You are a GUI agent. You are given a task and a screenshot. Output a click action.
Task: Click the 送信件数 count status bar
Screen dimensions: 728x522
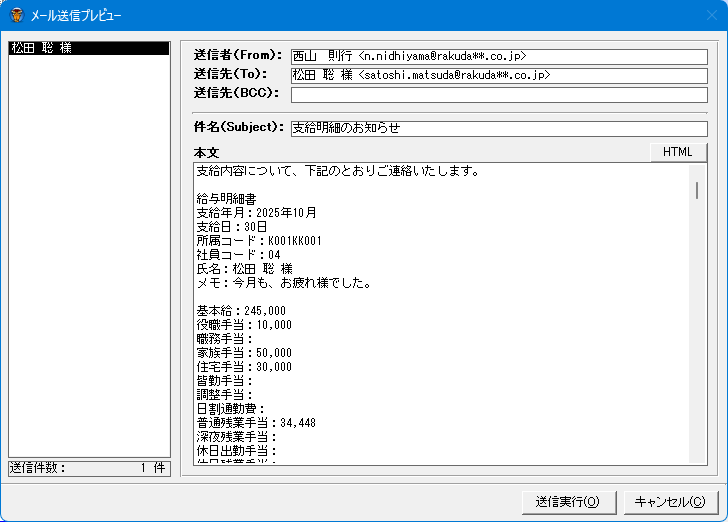(89, 468)
